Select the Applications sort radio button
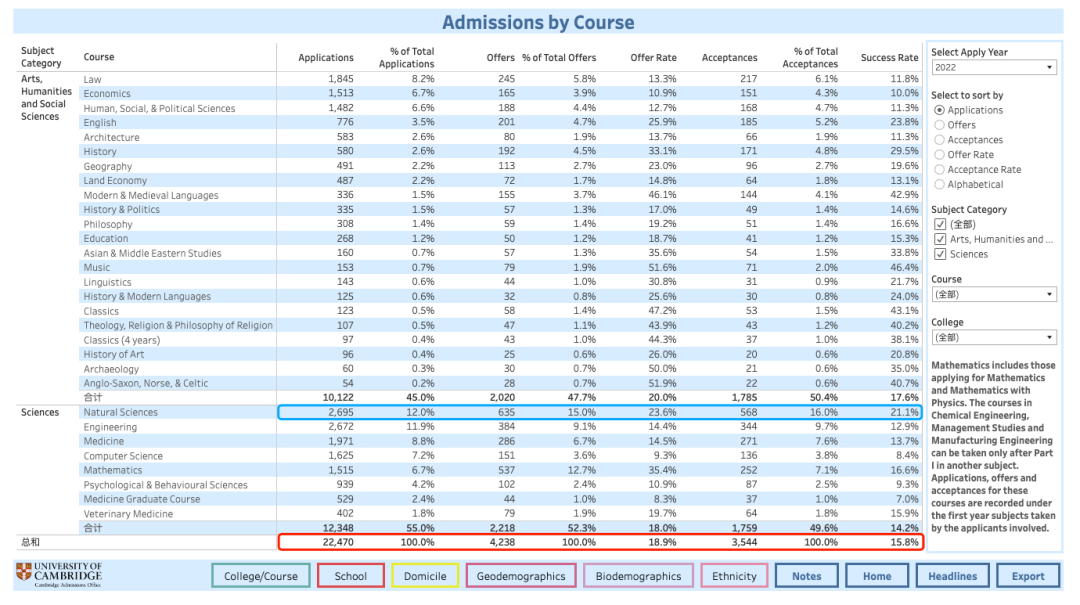1080x605 pixels. [939, 110]
